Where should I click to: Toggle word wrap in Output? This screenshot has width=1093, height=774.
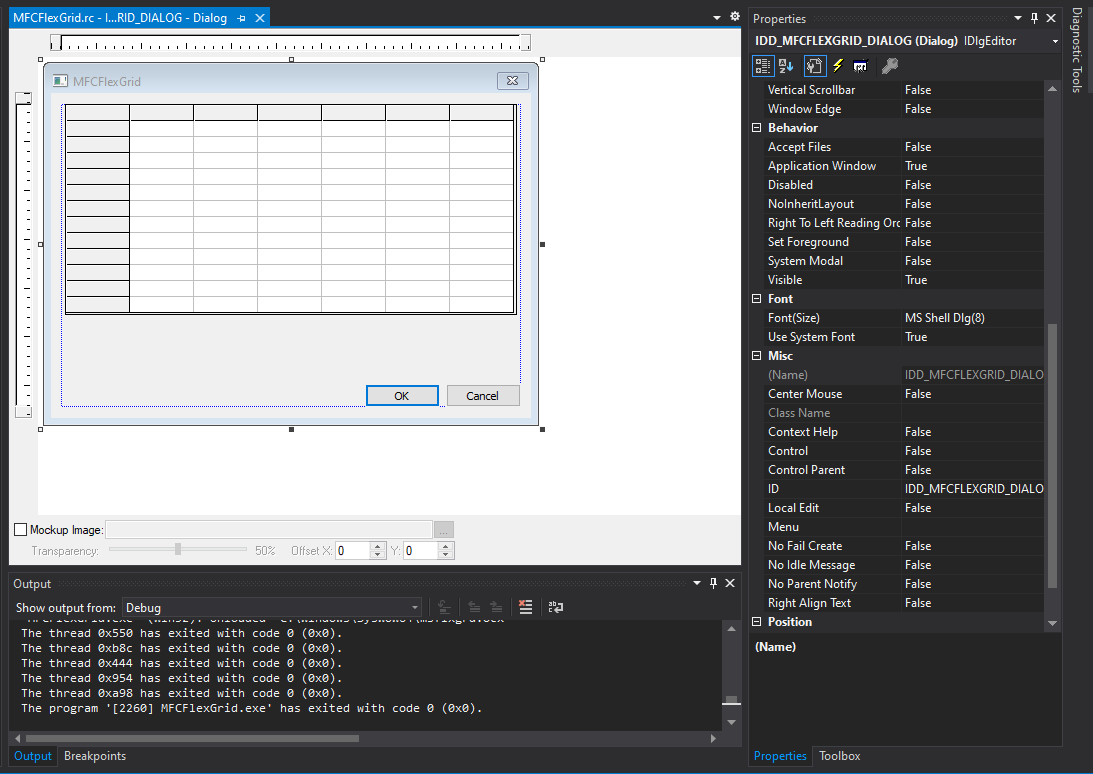[x=556, y=607]
